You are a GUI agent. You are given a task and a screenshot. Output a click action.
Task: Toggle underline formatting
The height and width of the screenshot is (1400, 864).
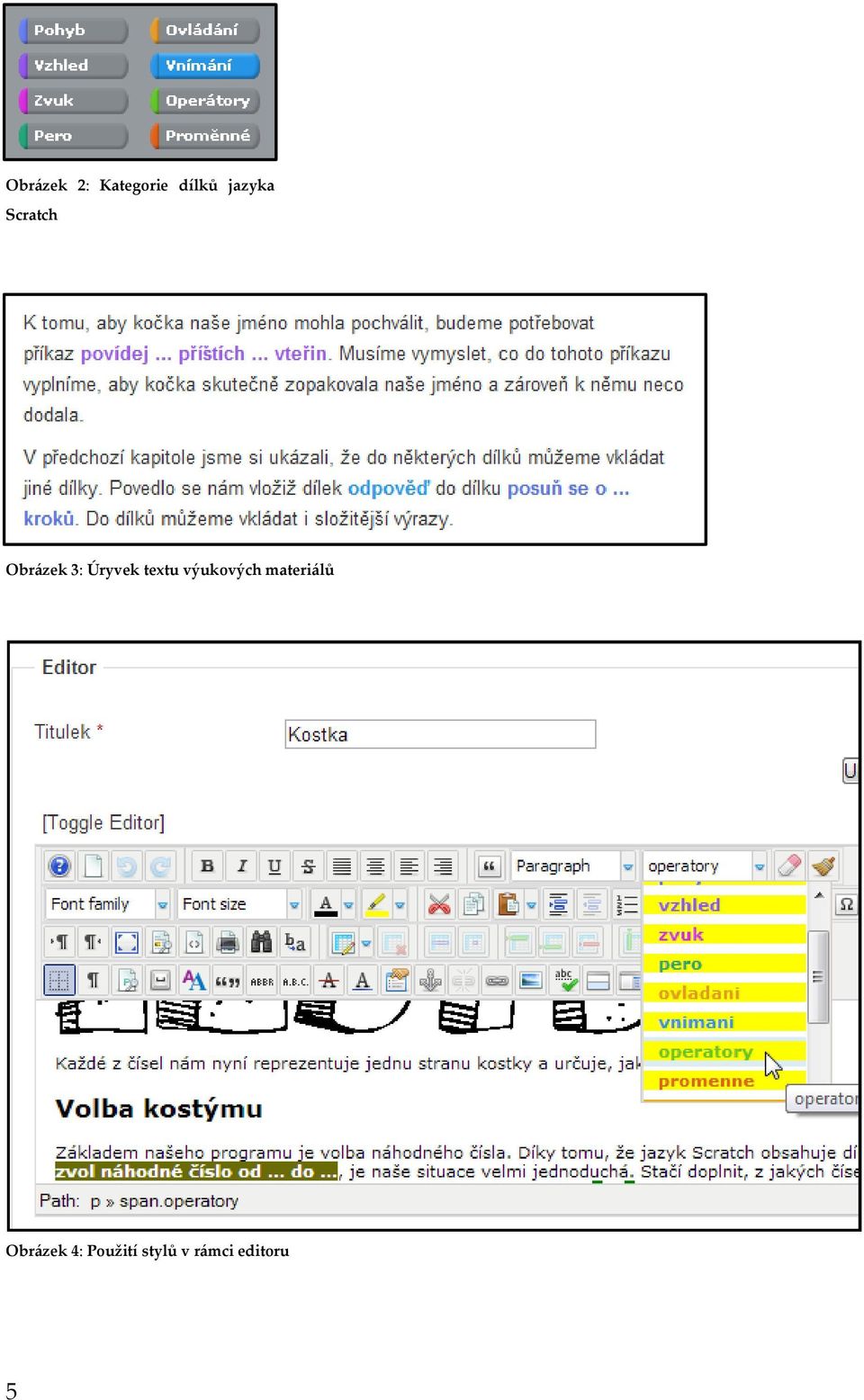click(274, 866)
